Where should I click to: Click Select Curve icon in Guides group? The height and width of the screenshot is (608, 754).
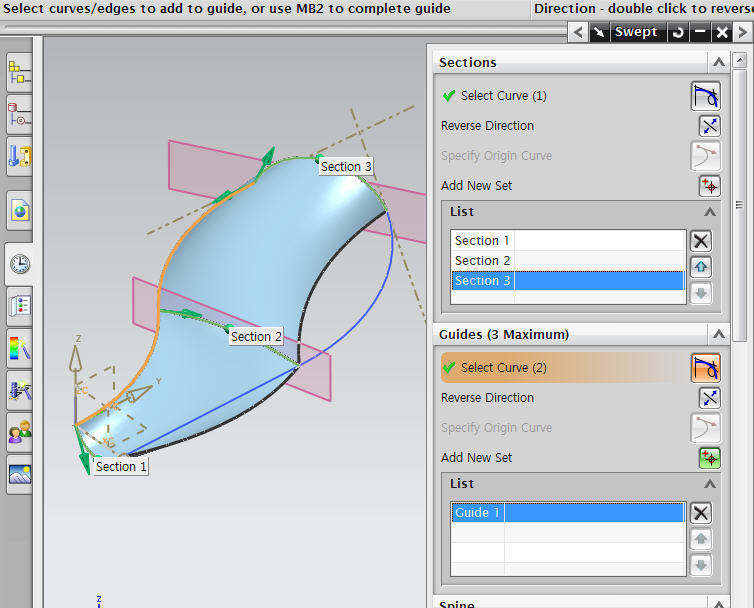[706, 368]
